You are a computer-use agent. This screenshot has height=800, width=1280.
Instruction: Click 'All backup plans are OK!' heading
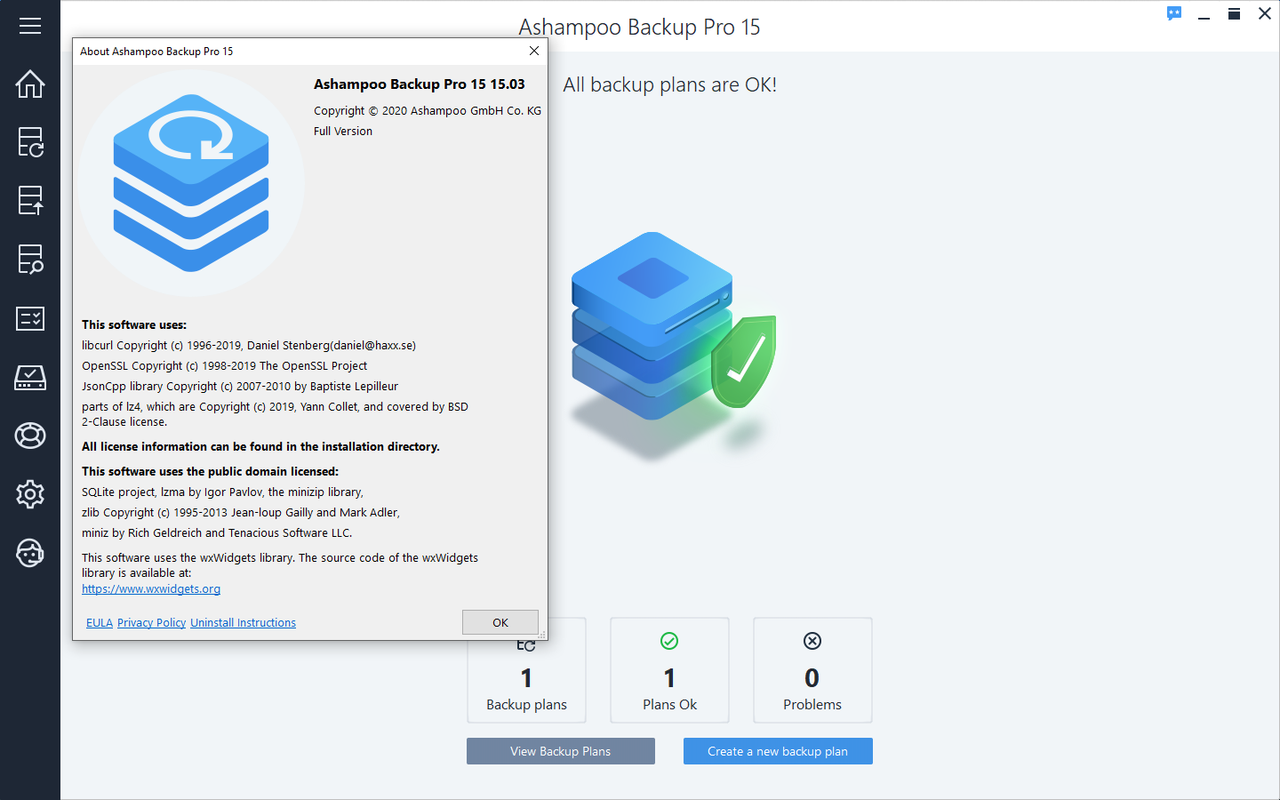pyautogui.click(x=669, y=85)
